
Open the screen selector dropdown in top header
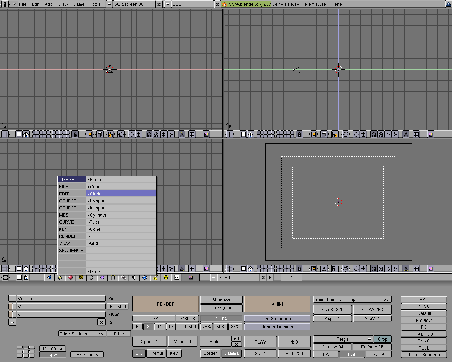click(109, 4)
